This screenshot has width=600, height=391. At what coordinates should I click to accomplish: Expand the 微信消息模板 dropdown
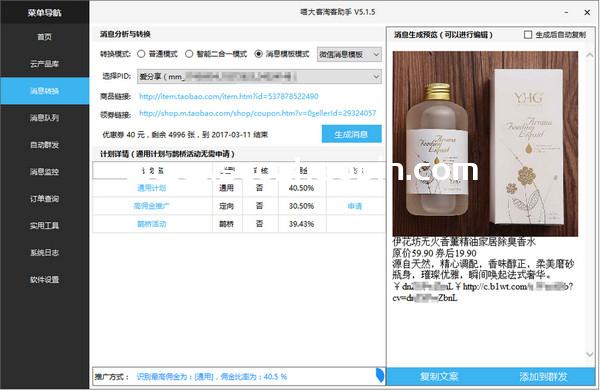[x=349, y=54]
